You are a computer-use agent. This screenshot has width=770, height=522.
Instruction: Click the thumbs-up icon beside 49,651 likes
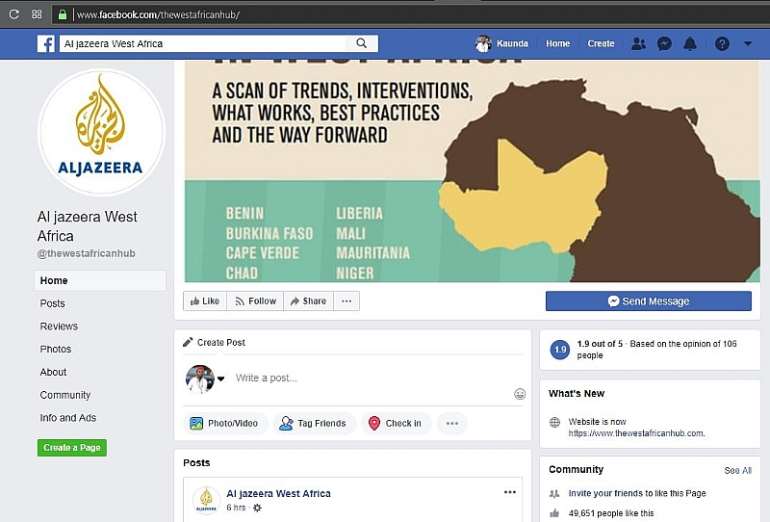coord(555,513)
